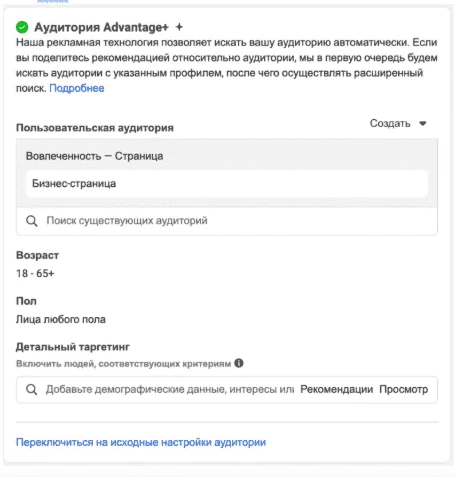Click the magnifier icon in existing audiences search
The height and width of the screenshot is (477, 455).
pos(32,221)
